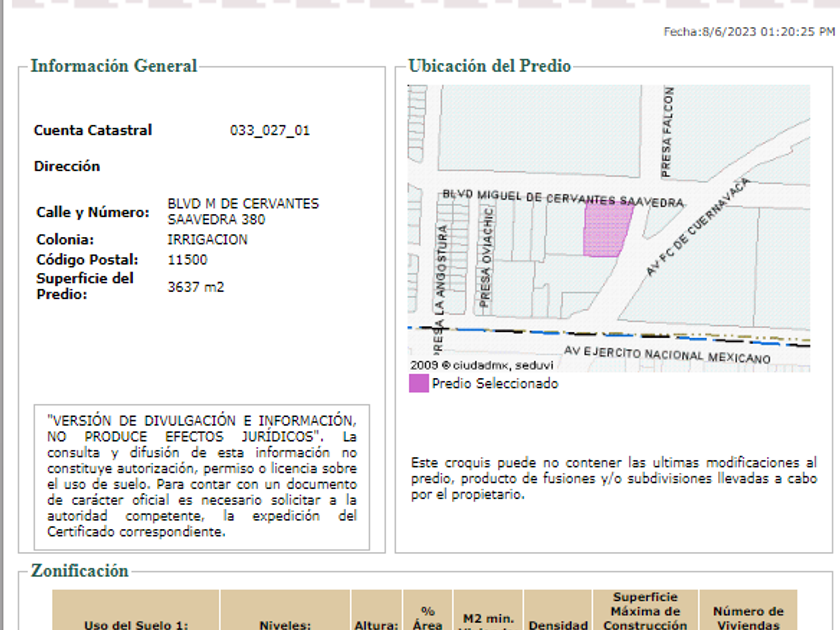Click the 3637 m2 surface area value
This screenshot has height=630, width=840.
click(x=196, y=287)
